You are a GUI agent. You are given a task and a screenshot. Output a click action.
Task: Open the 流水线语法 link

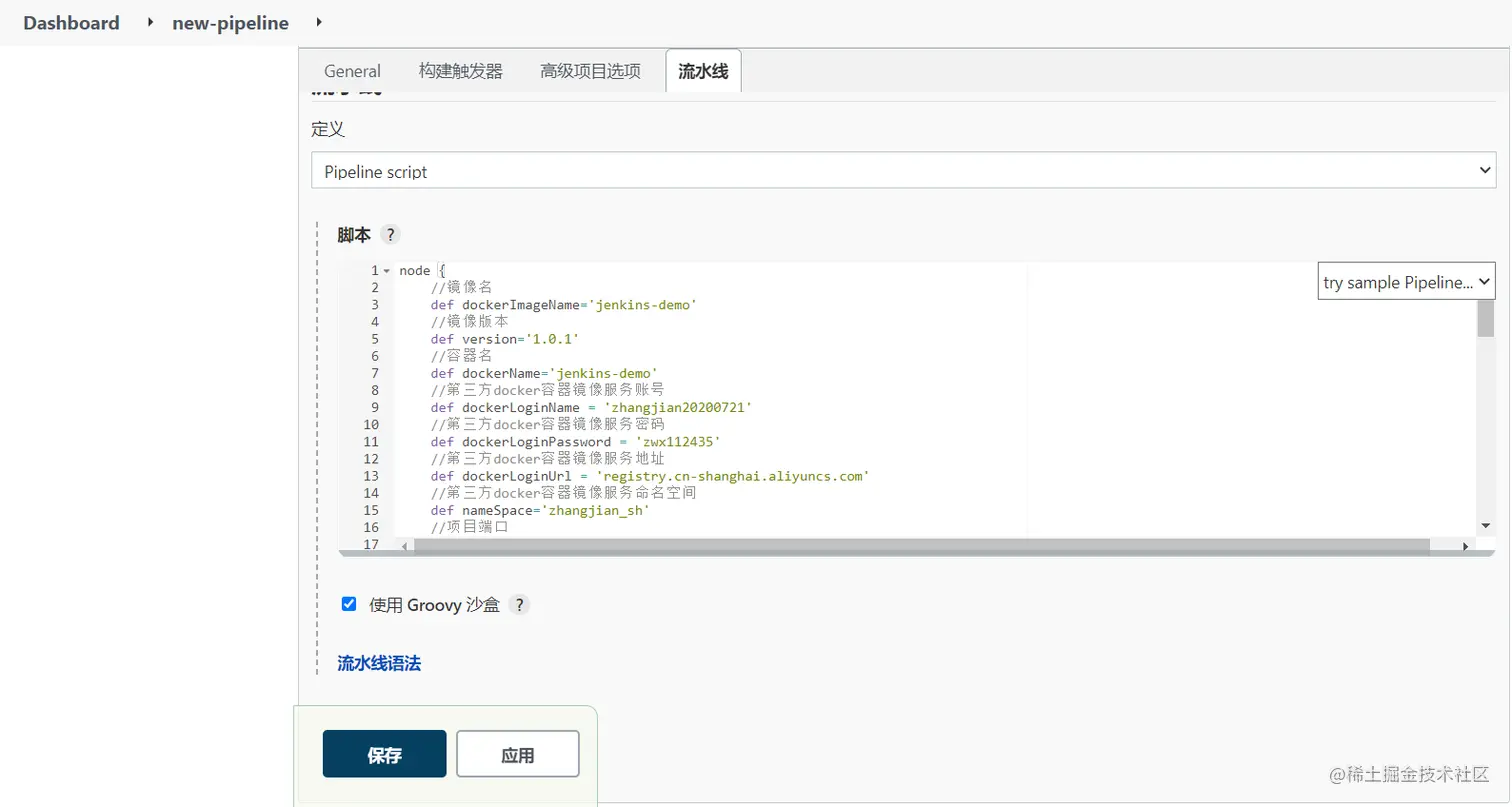point(379,663)
